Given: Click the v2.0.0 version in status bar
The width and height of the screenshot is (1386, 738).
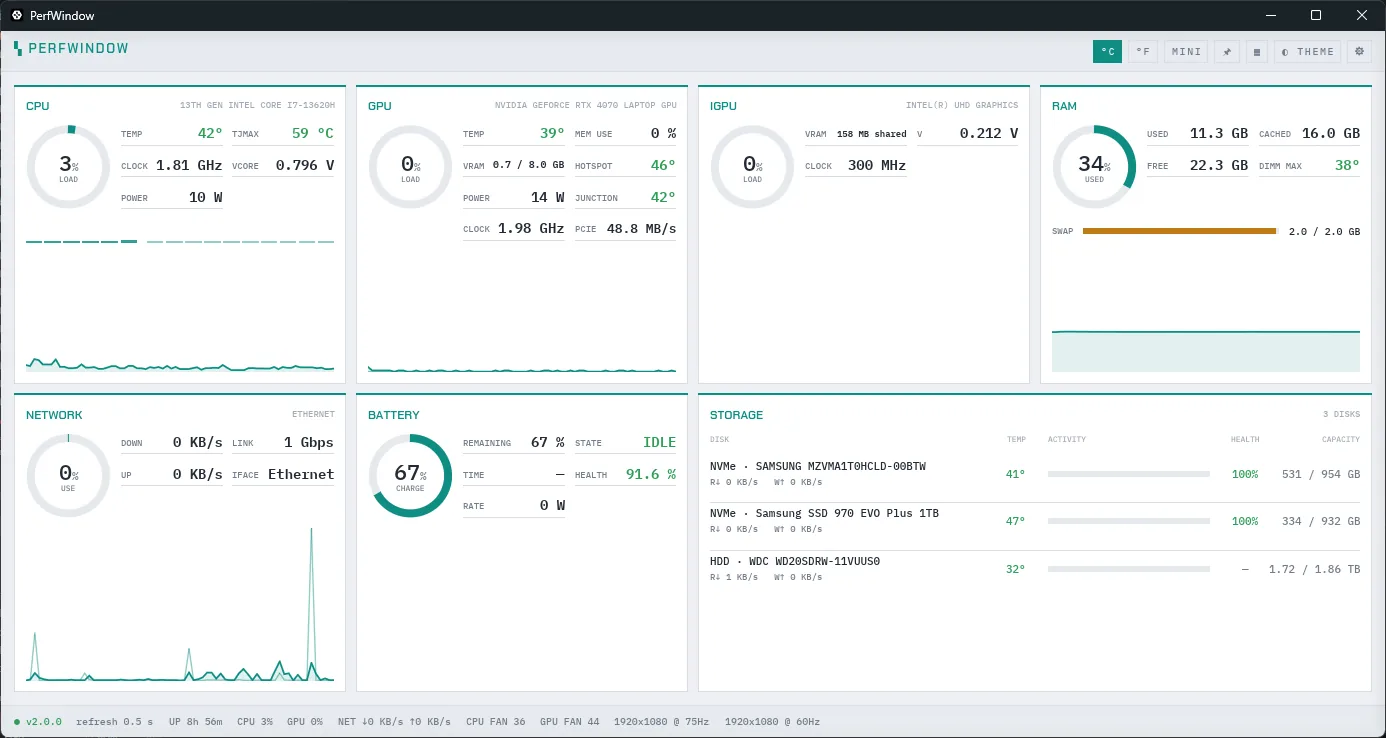Looking at the screenshot, I should point(44,721).
